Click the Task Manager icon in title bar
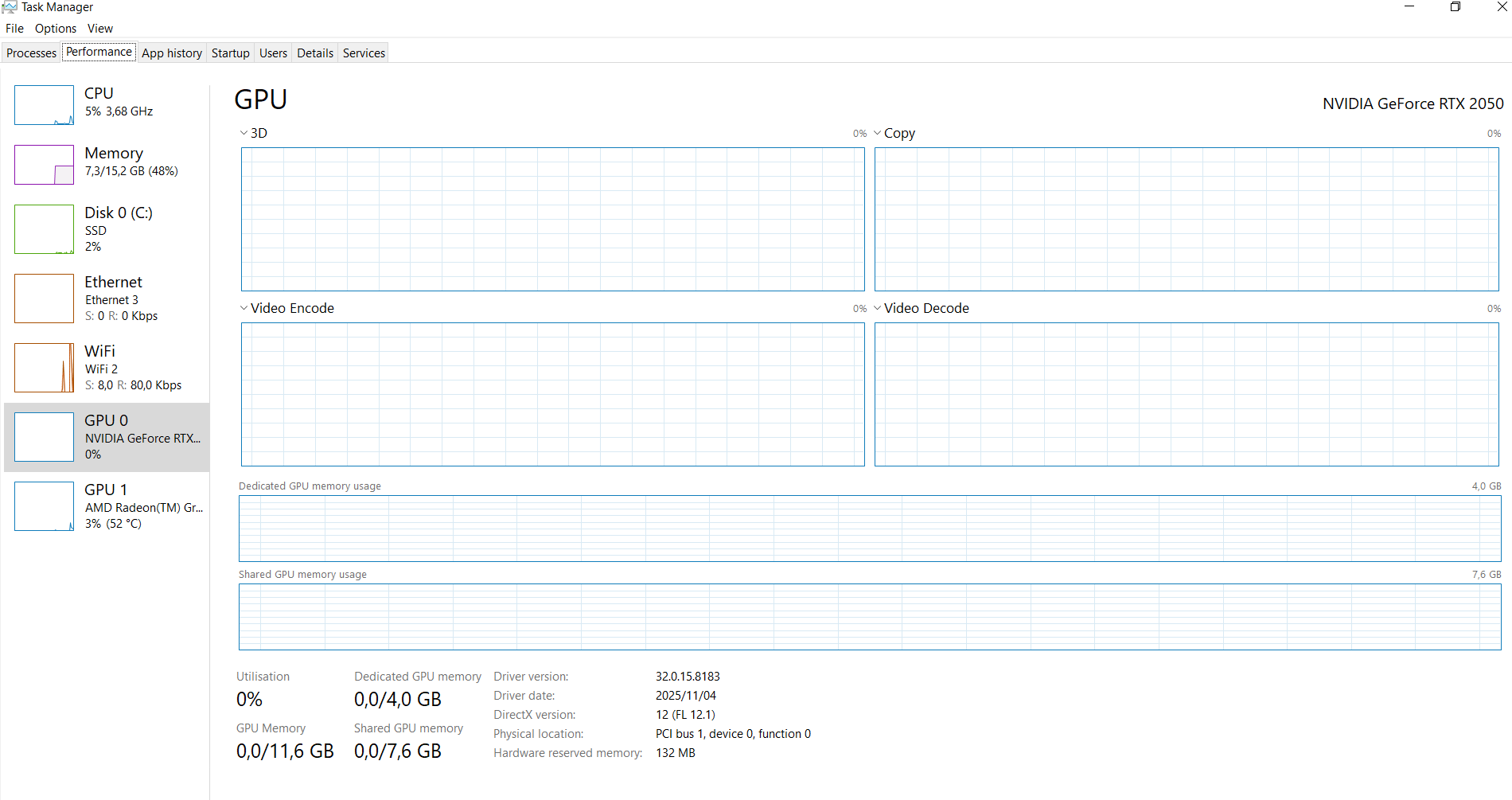 10,7
